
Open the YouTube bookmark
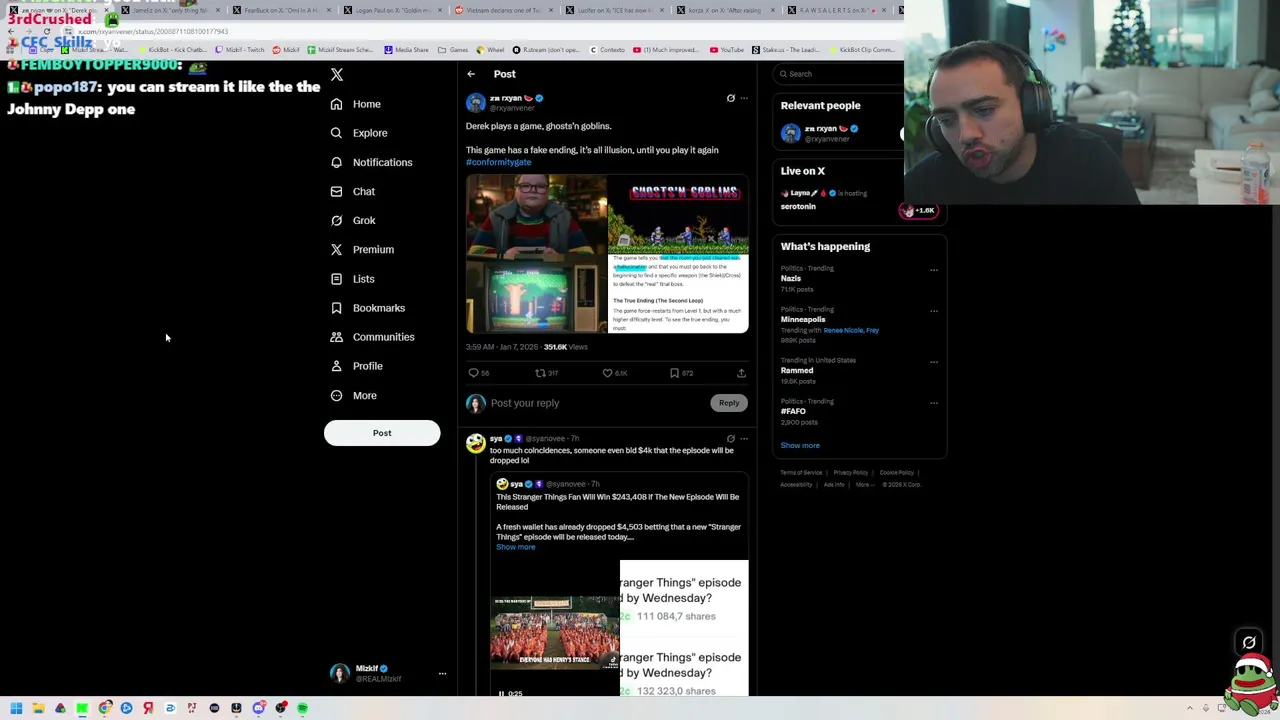(726, 50)
